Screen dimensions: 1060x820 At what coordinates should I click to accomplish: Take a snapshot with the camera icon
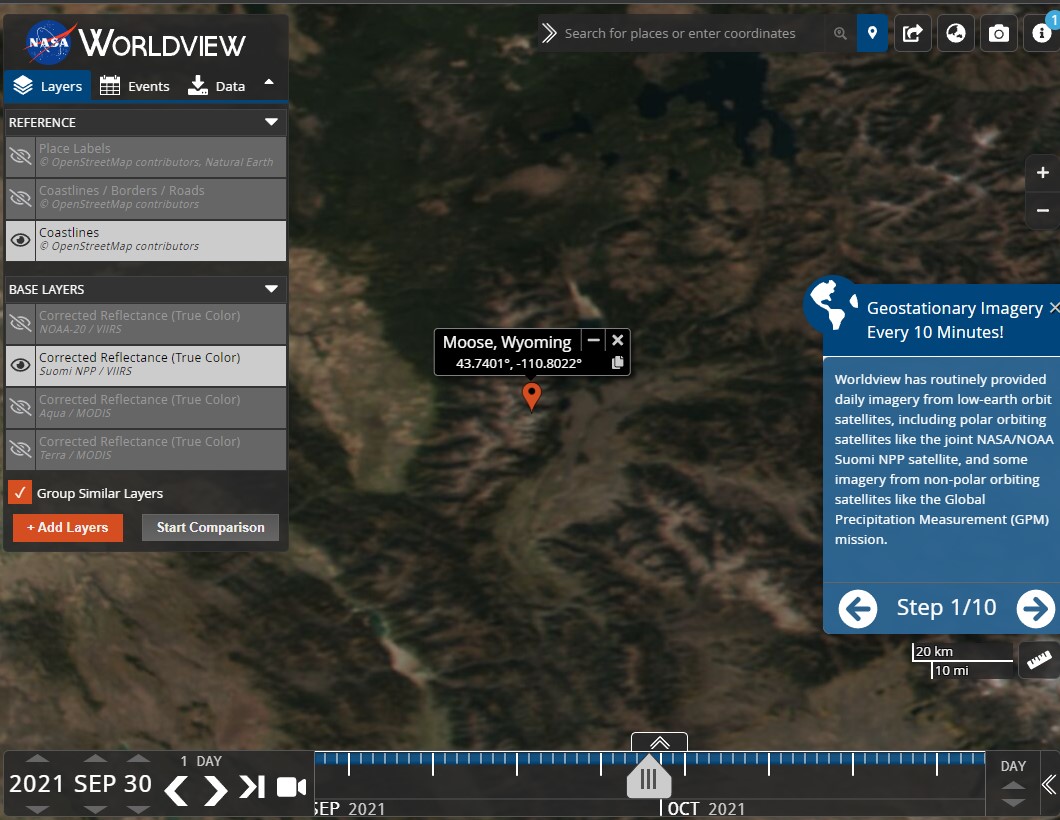pyautogui.click(x=998, y=33)
